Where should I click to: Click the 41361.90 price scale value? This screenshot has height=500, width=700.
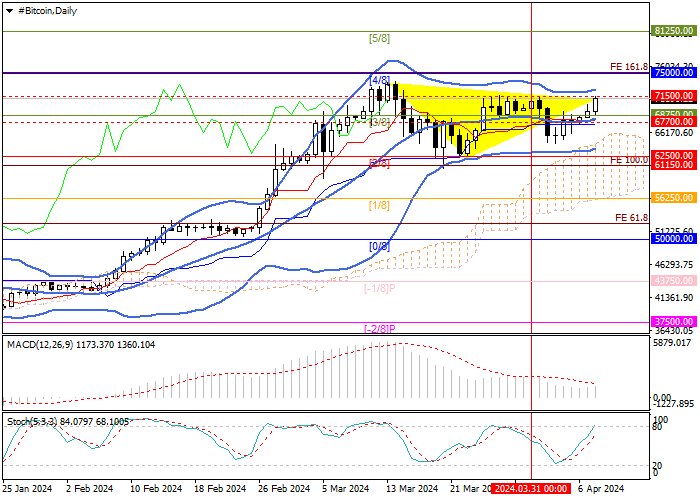coord(674,297)
